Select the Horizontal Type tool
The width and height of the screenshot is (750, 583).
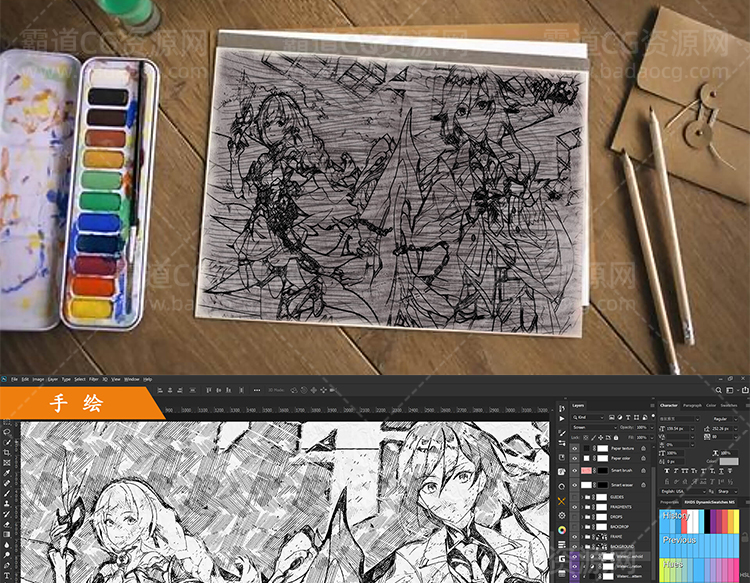[7, 575]
